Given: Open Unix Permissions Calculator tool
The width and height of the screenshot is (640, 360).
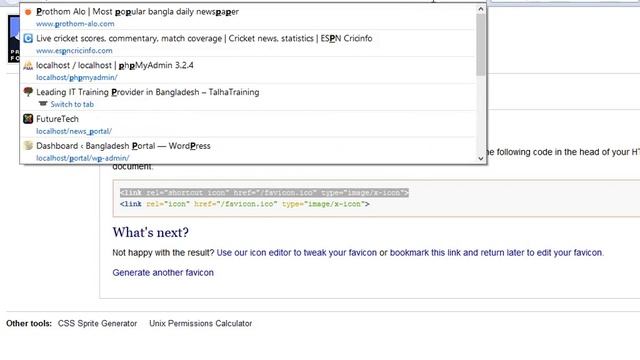Looking at the screenshot, I should [x=200, y=324].
